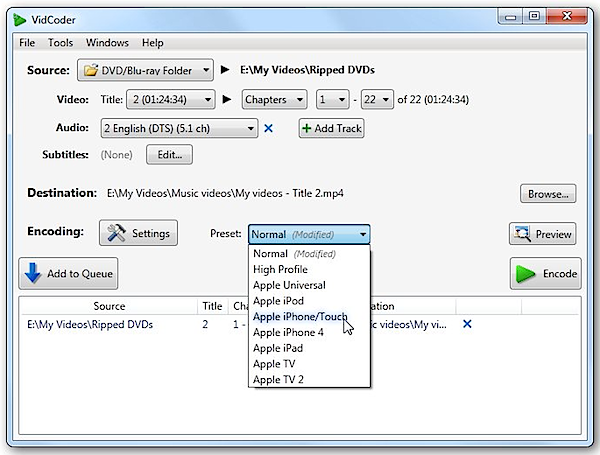
Task: Select the Apple iPhone/Touch preset
Action: tap(309, 316)
